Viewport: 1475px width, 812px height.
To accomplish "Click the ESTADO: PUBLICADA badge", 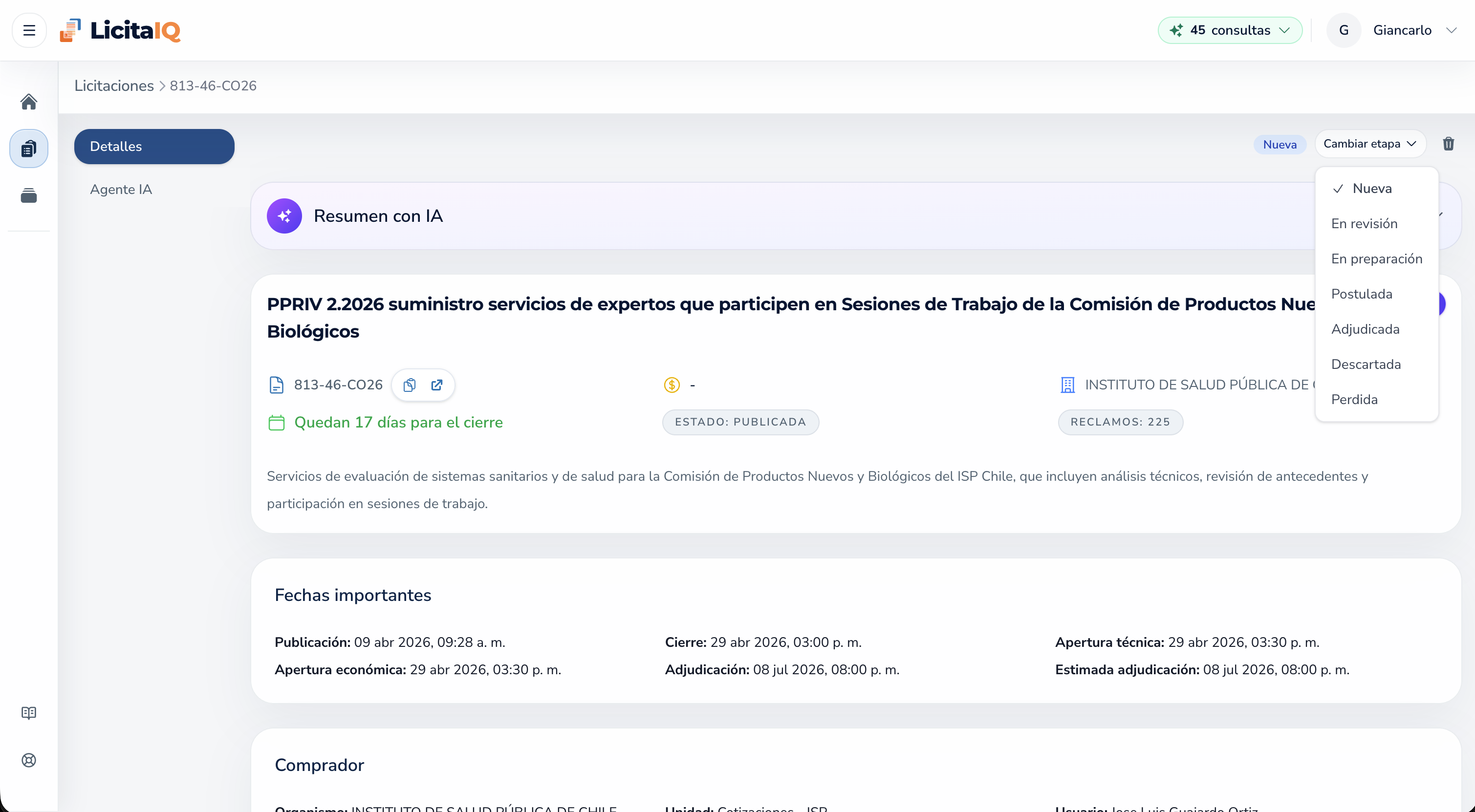I will (740, 422).
